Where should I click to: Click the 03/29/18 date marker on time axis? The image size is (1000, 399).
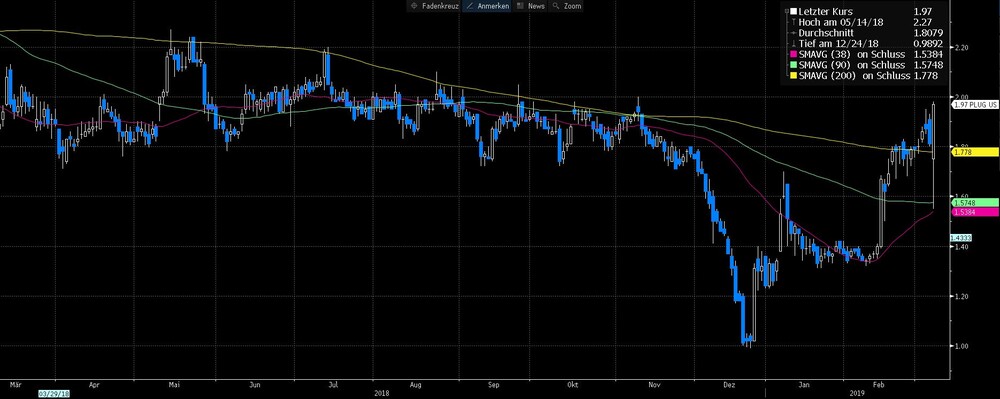click(x=54, y=394)
